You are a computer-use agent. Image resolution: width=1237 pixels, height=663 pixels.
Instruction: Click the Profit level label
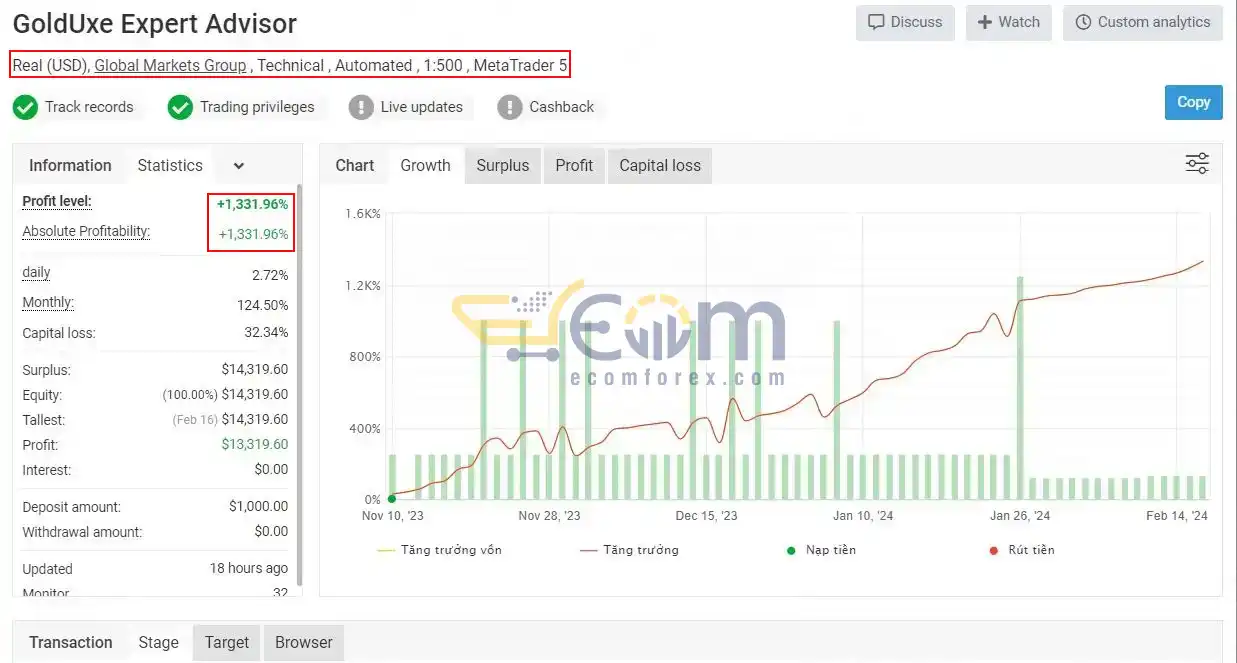[57, 202]
